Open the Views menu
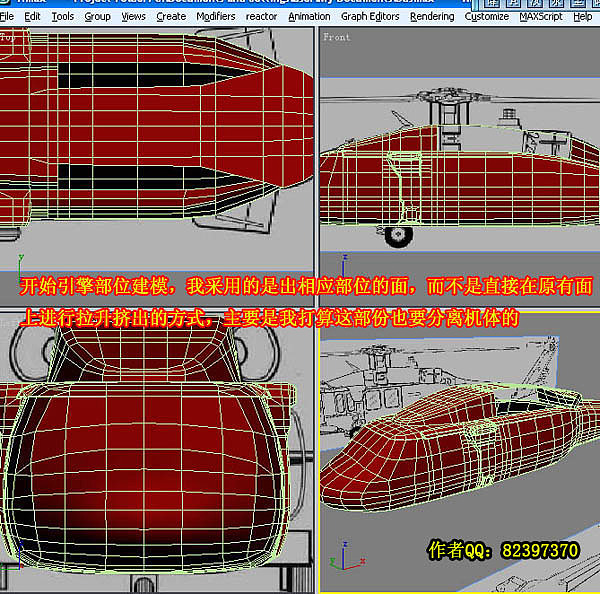The image size is (600, 594). pyautogui.click(x=134, y=17)
